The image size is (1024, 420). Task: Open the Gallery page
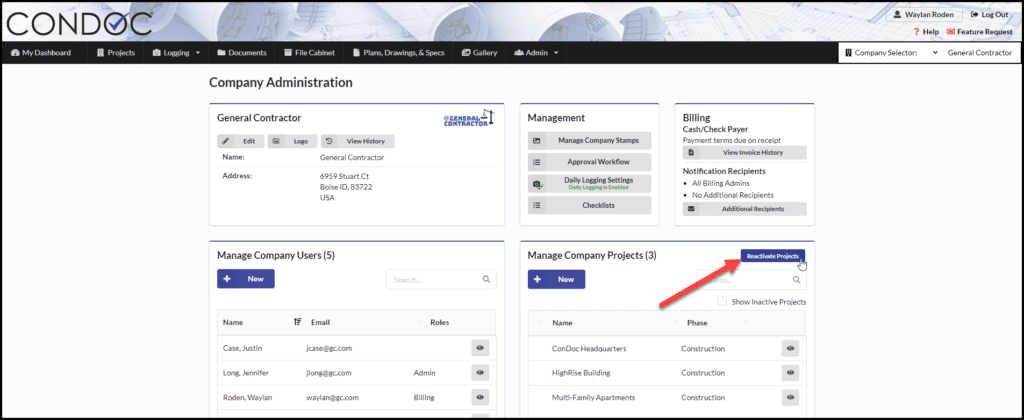(x=479, y=53)
